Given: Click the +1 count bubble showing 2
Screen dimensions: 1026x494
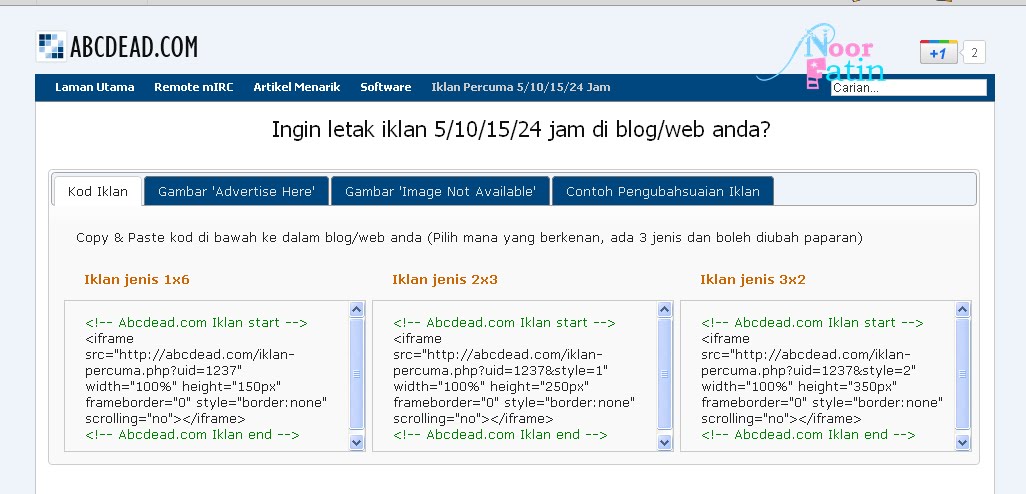Looking at the screenshot, I should pyautogui.click(x=974, y=52).
